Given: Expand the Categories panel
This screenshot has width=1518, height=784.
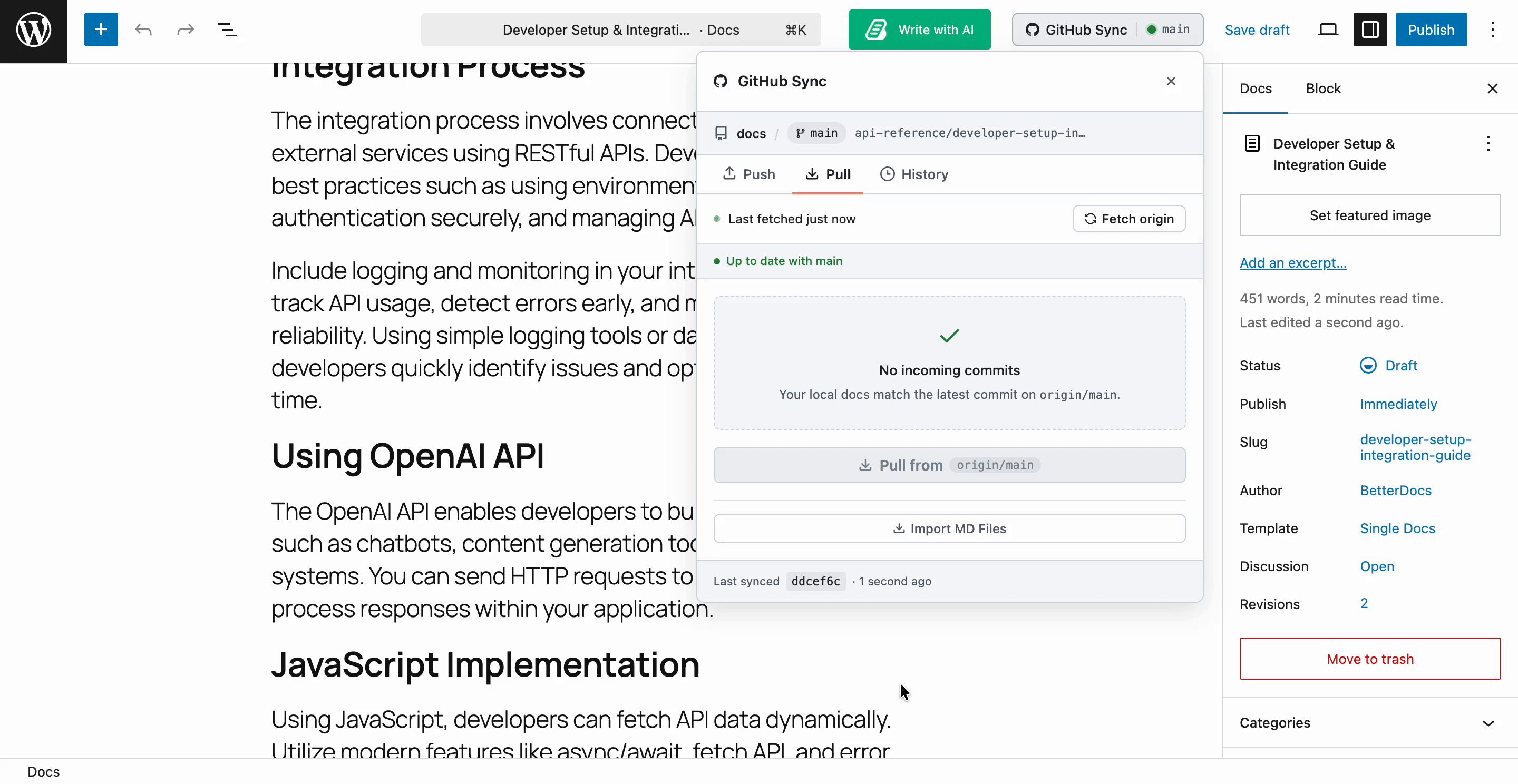Looking at the screenshot, I should pos(1370,723).
